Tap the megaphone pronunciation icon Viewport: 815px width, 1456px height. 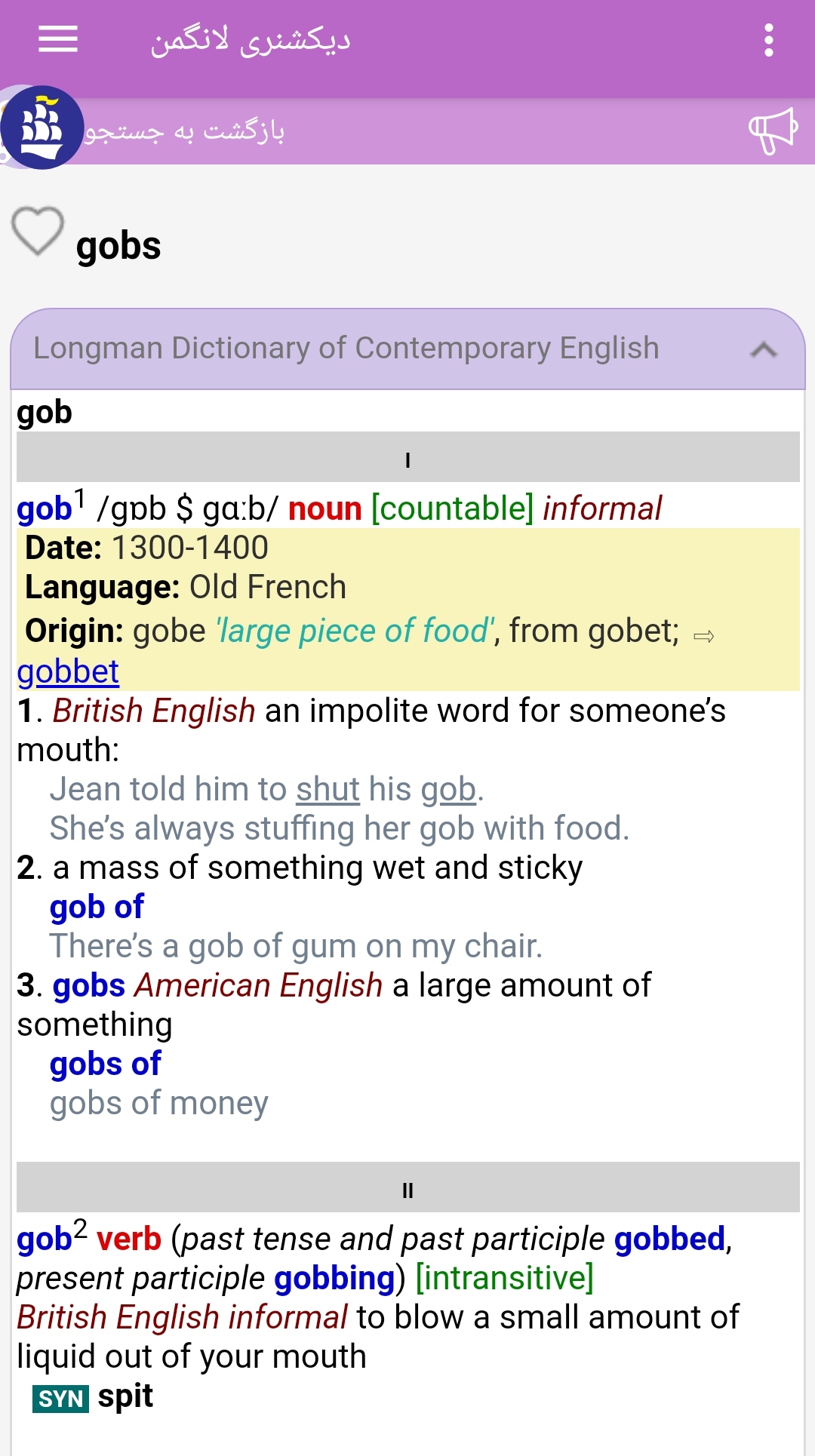773,131
